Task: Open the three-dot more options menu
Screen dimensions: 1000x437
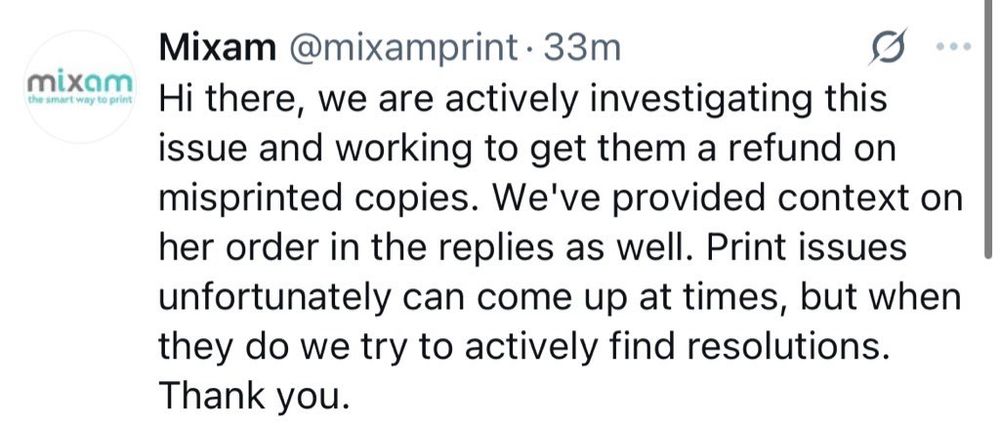Action: point(953,47)
